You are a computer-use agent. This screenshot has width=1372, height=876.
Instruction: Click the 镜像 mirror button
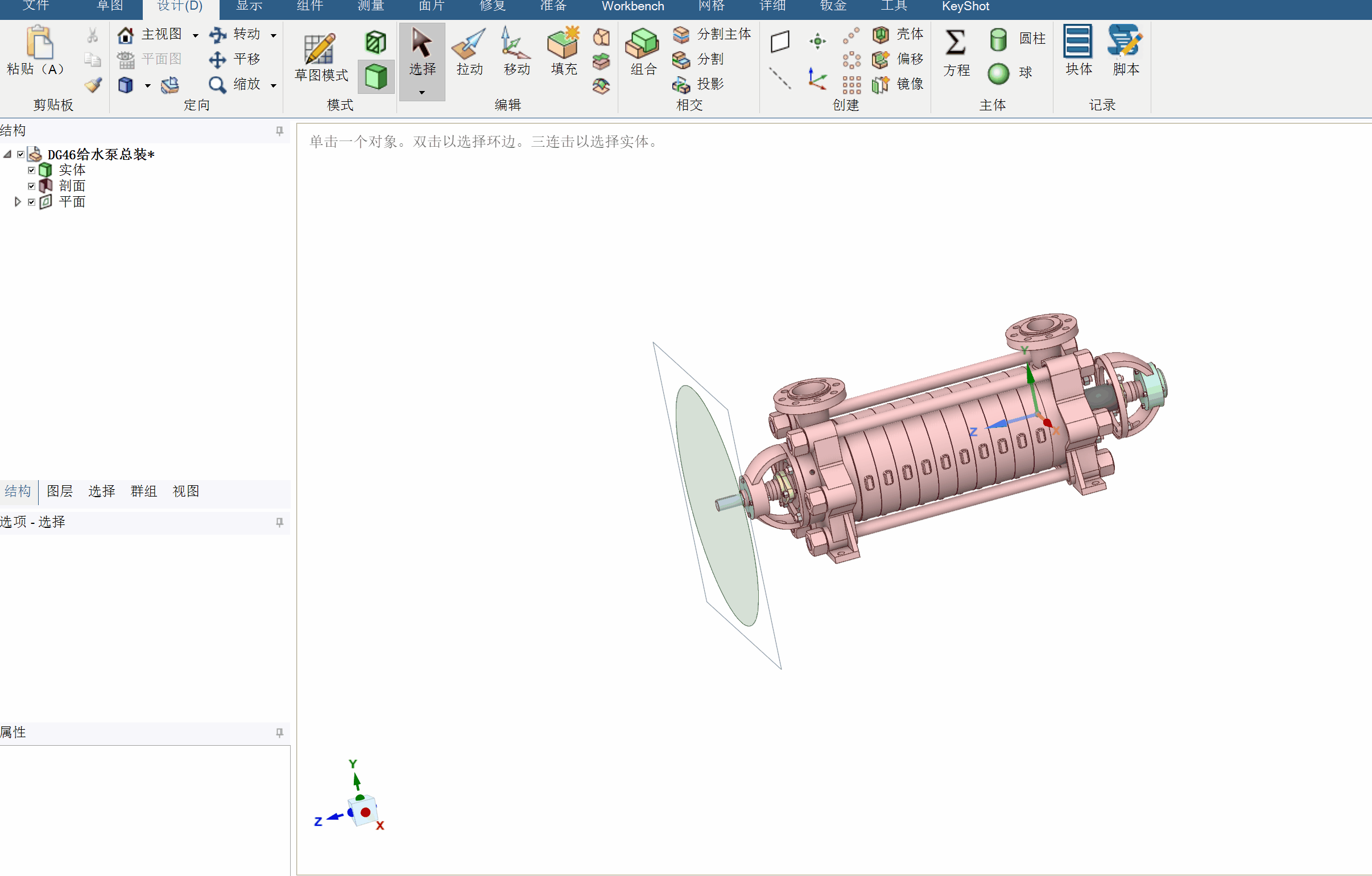[898, 84]
